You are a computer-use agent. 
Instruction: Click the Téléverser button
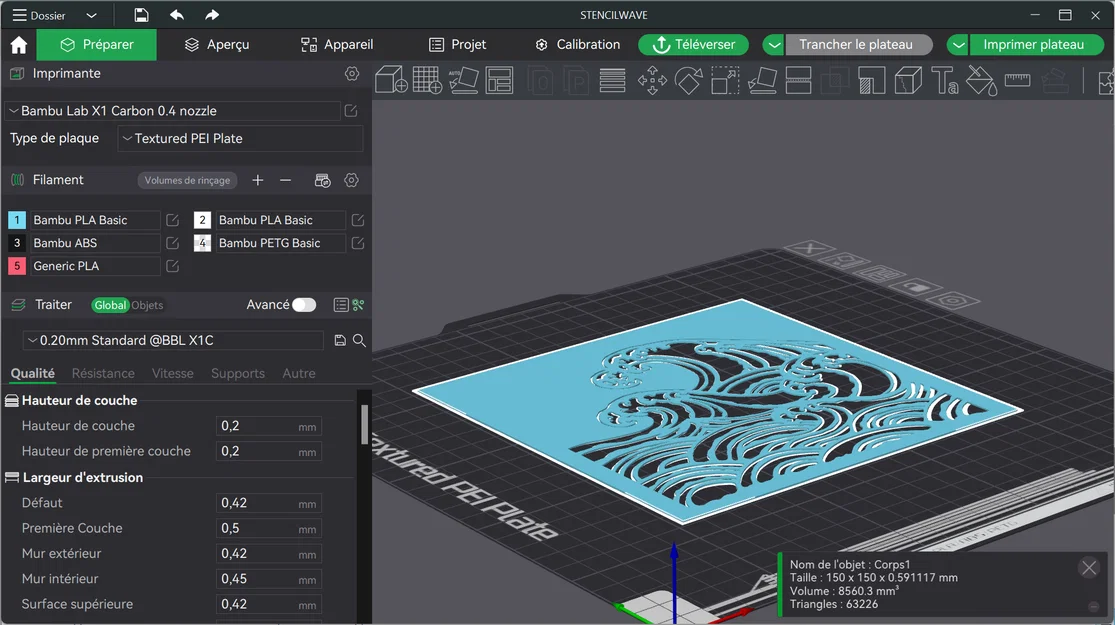coord(693,45)
